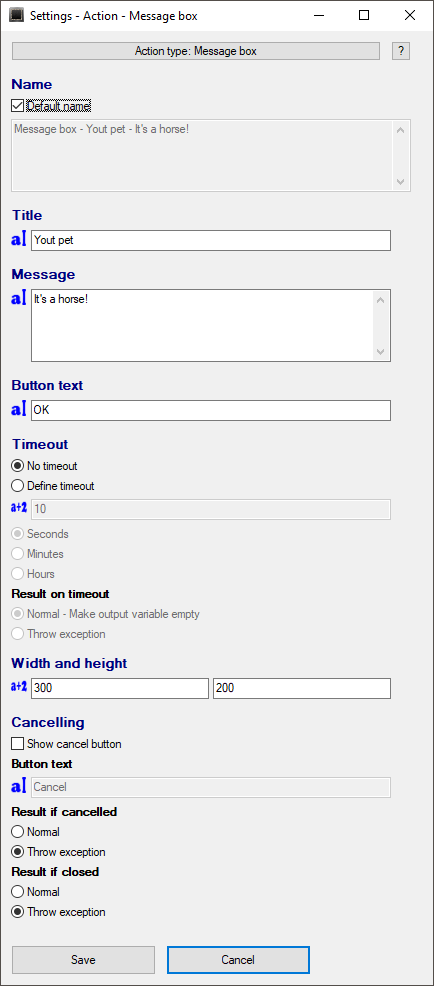Click the expression icon beside width and height

(x=19, y=687)
